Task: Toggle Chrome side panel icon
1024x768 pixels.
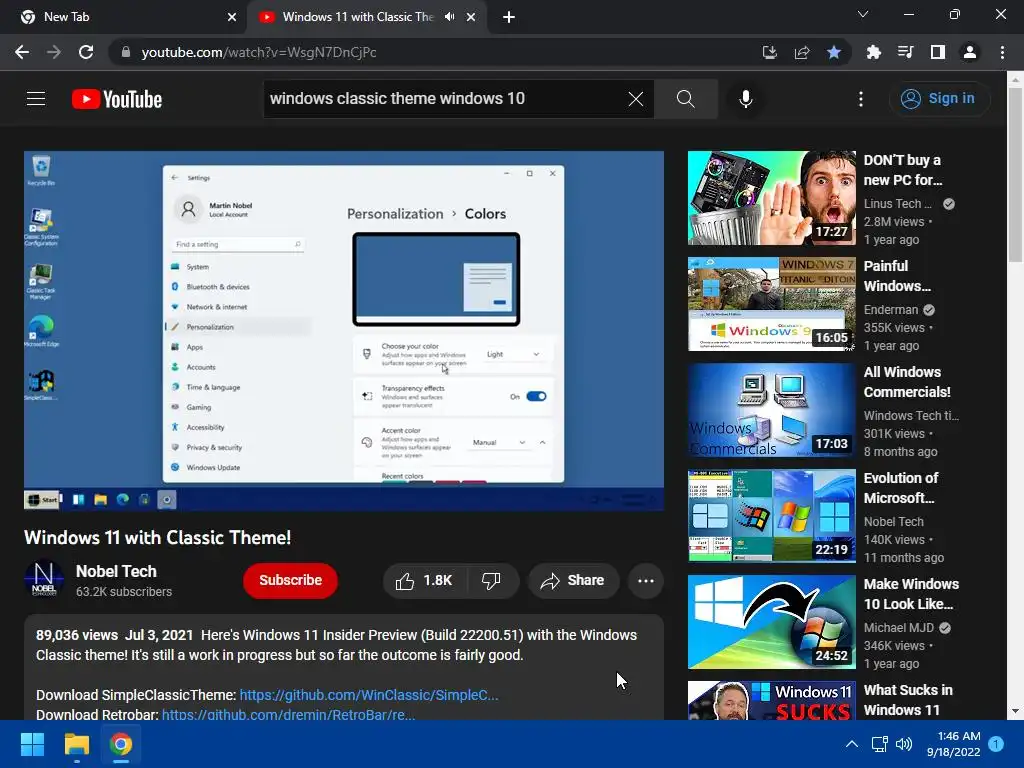Action: click(938, 52)
